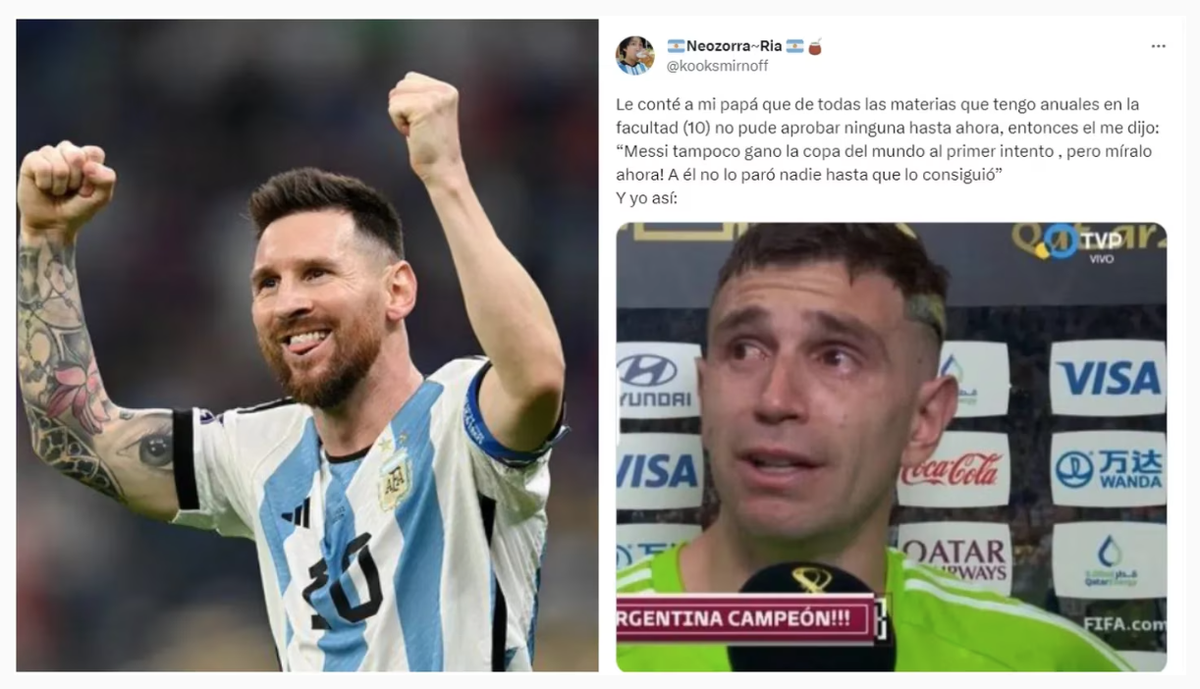Viewport: 1200px width, 689px height.
Task: Click the ARGENTINA CAMPEÓN!!! banner caption
Action: (x=746, y=618)
